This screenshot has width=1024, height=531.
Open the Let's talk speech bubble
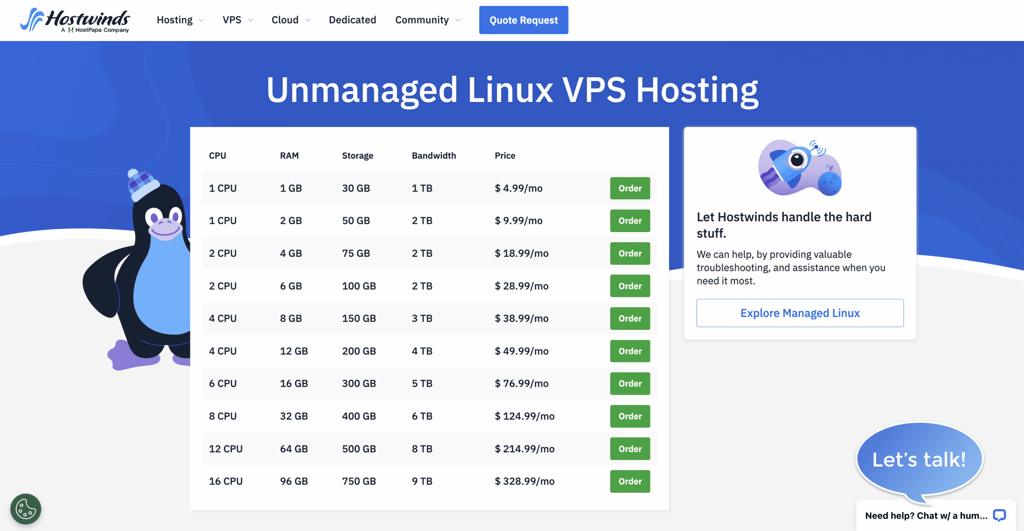(919, 461)
